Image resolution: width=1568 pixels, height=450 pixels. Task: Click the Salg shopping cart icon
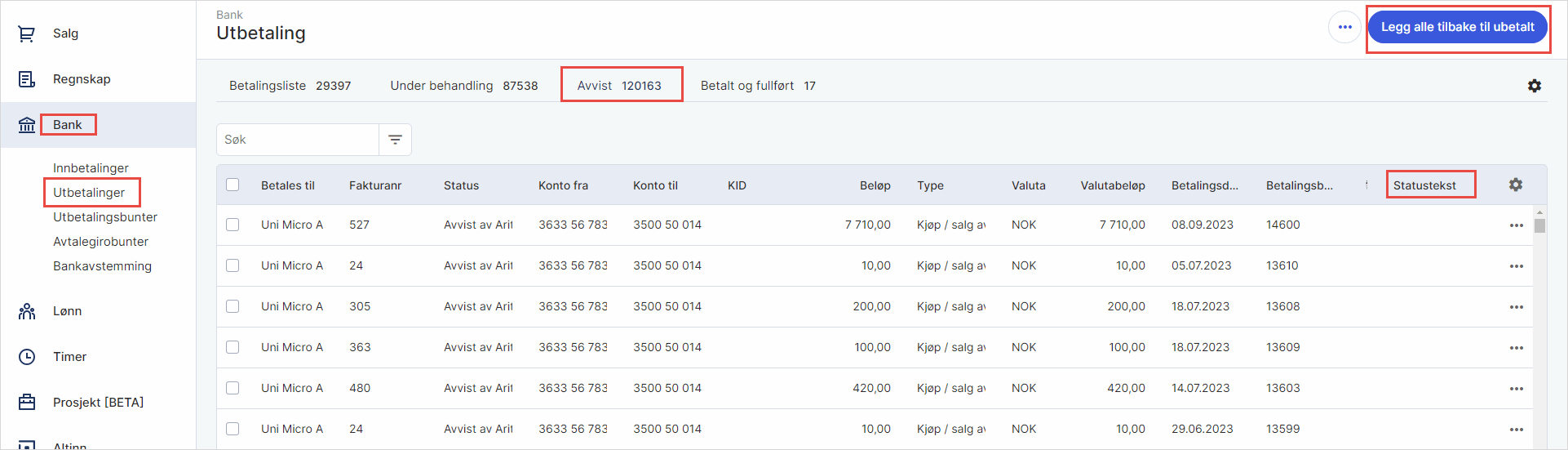click(27, 33)
